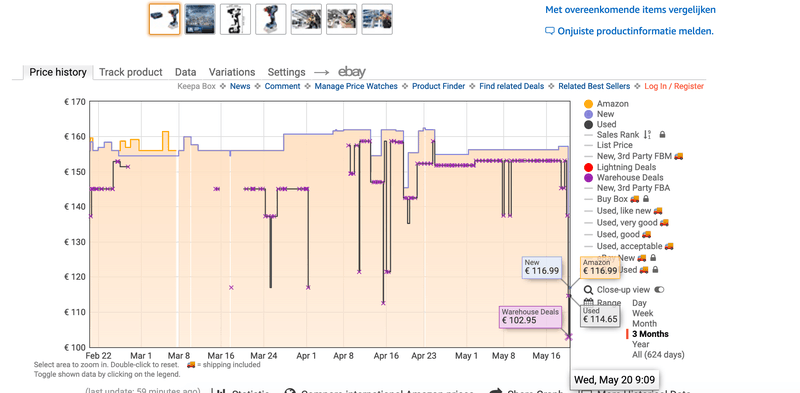Select the Week range option
This screenshot has width=800, height=393.
click(x=642, y=313)
